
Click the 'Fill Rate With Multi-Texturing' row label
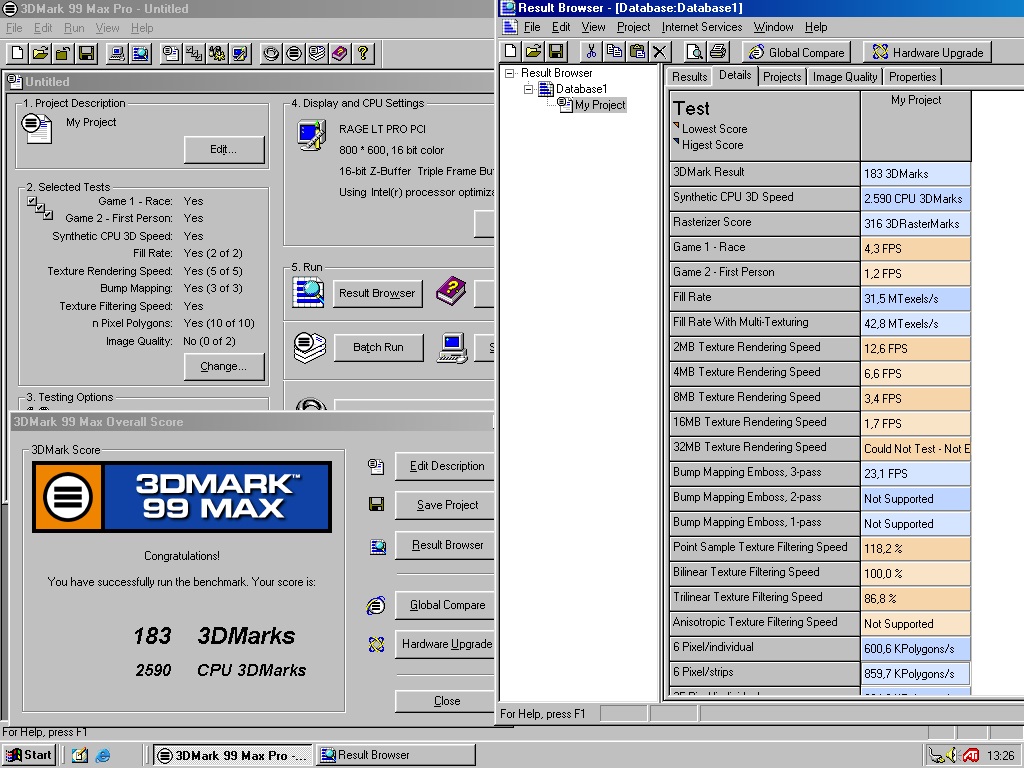click(x=765, y=323)
